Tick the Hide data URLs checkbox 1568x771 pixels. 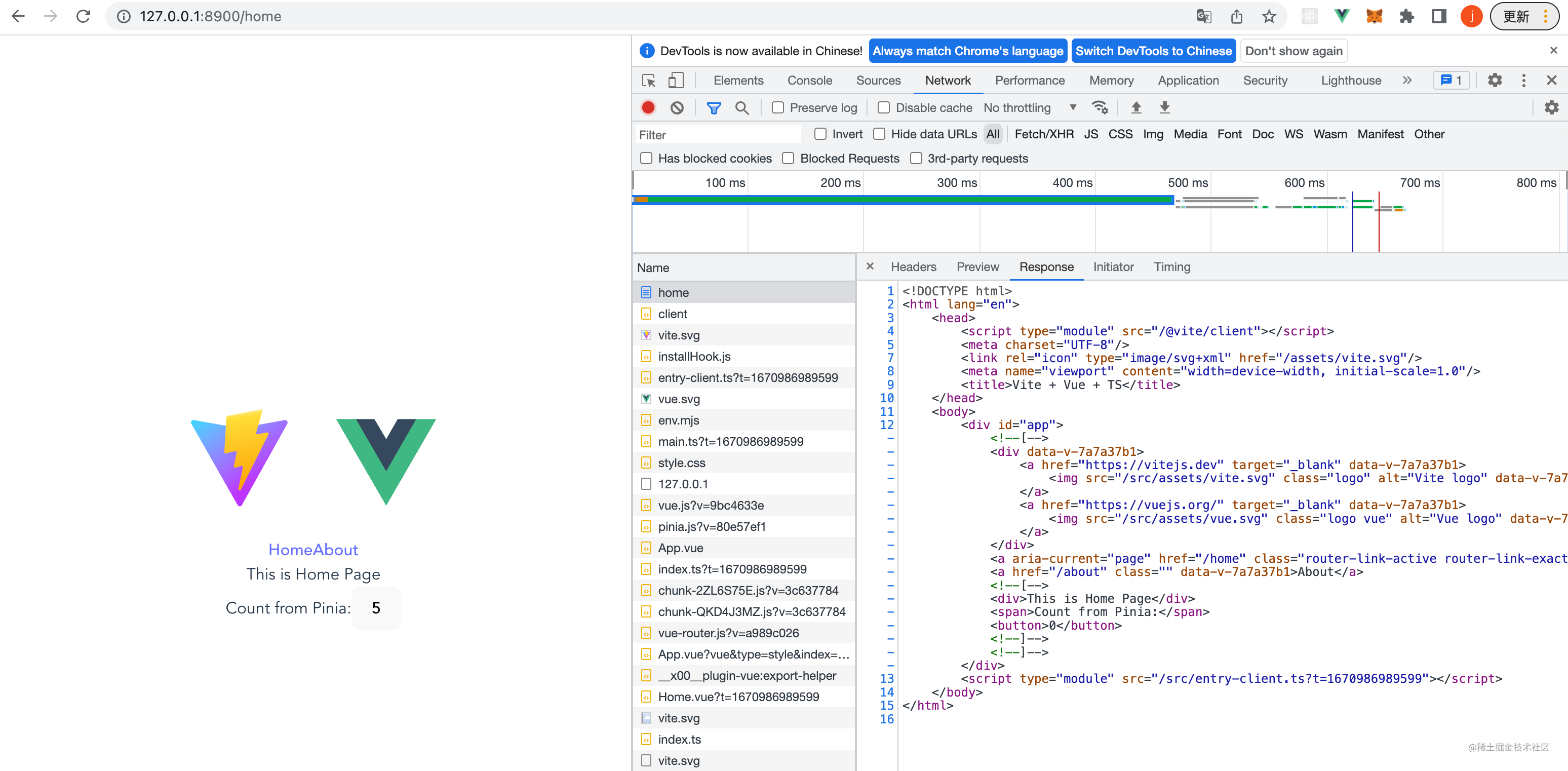(x=879, y=134)
